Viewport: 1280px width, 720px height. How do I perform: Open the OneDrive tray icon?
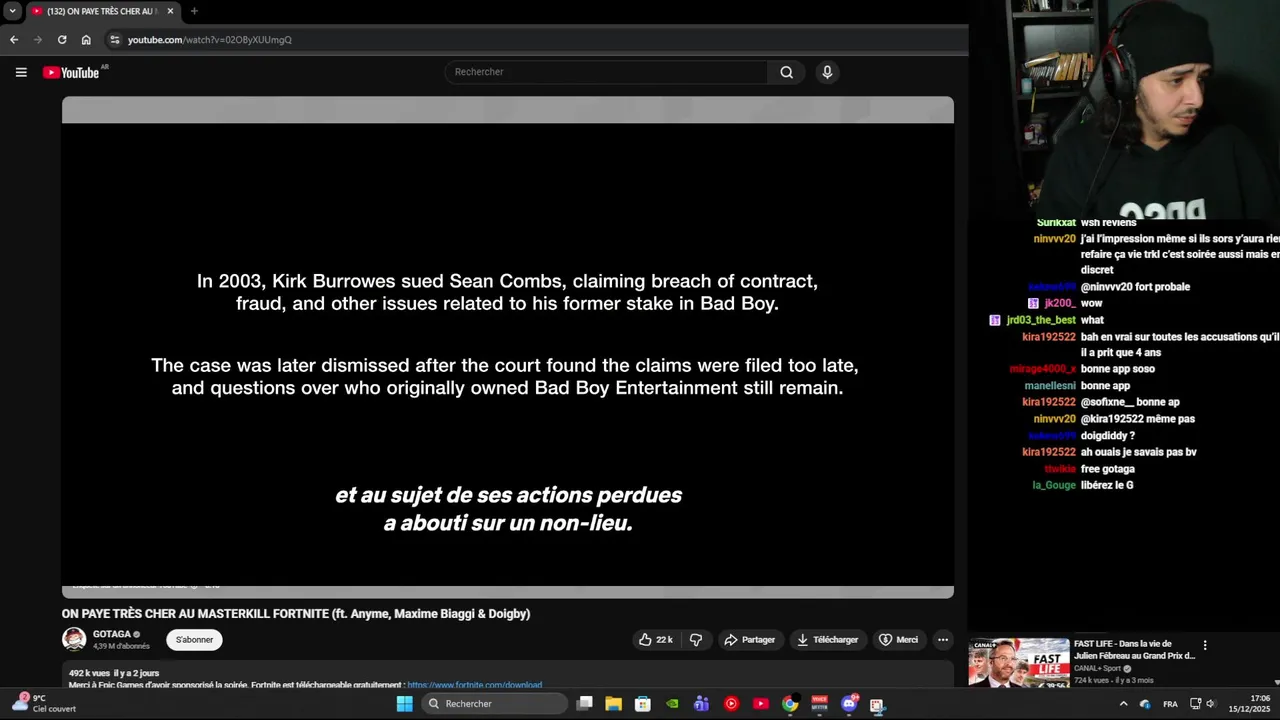(x=1145, y=704)
